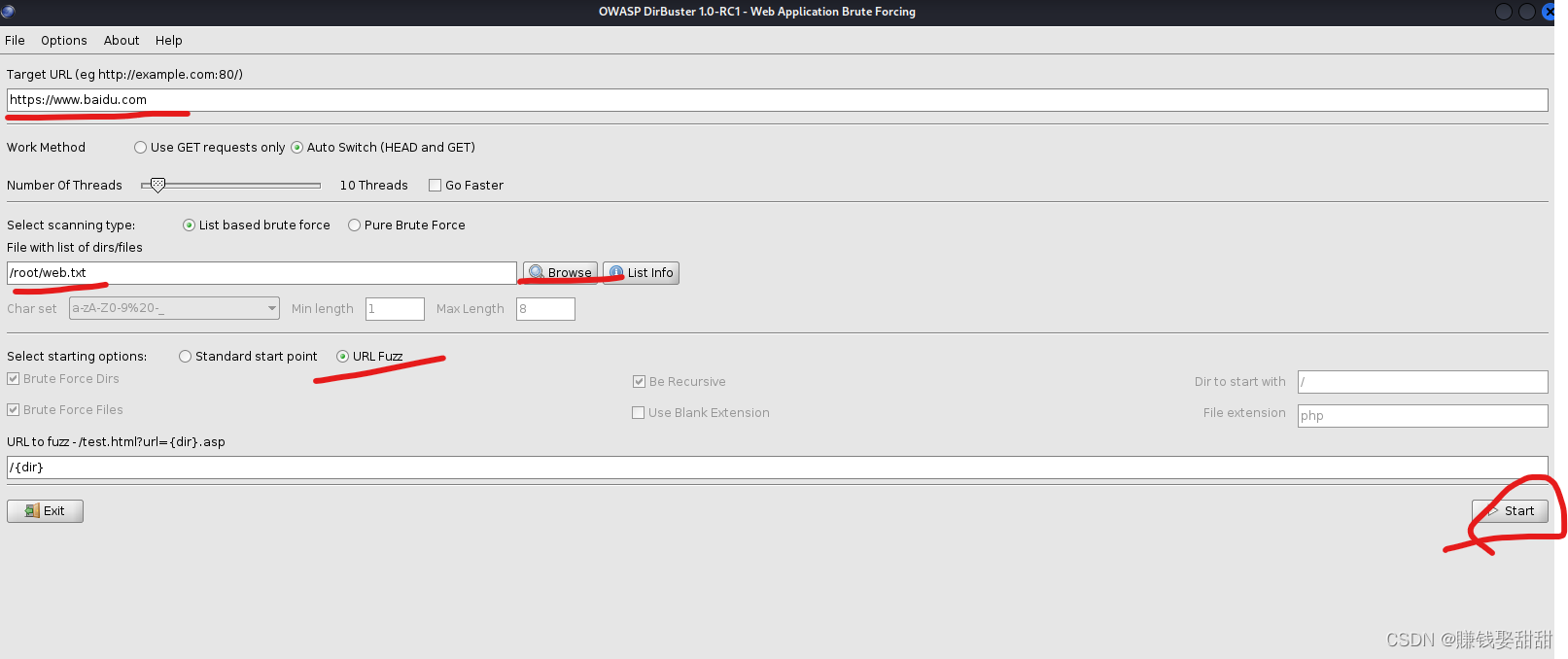
Task: Open the Options menu
Action: click(63, 40)
